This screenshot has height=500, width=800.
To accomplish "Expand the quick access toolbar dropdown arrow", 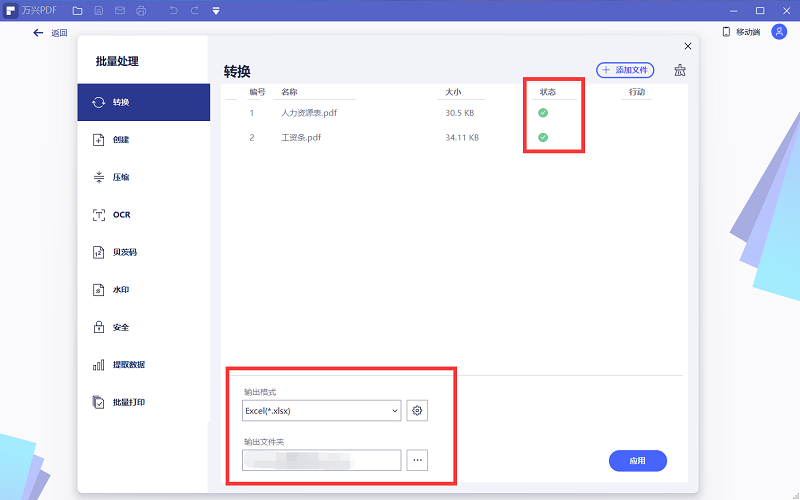I will [x=216, y=11].
